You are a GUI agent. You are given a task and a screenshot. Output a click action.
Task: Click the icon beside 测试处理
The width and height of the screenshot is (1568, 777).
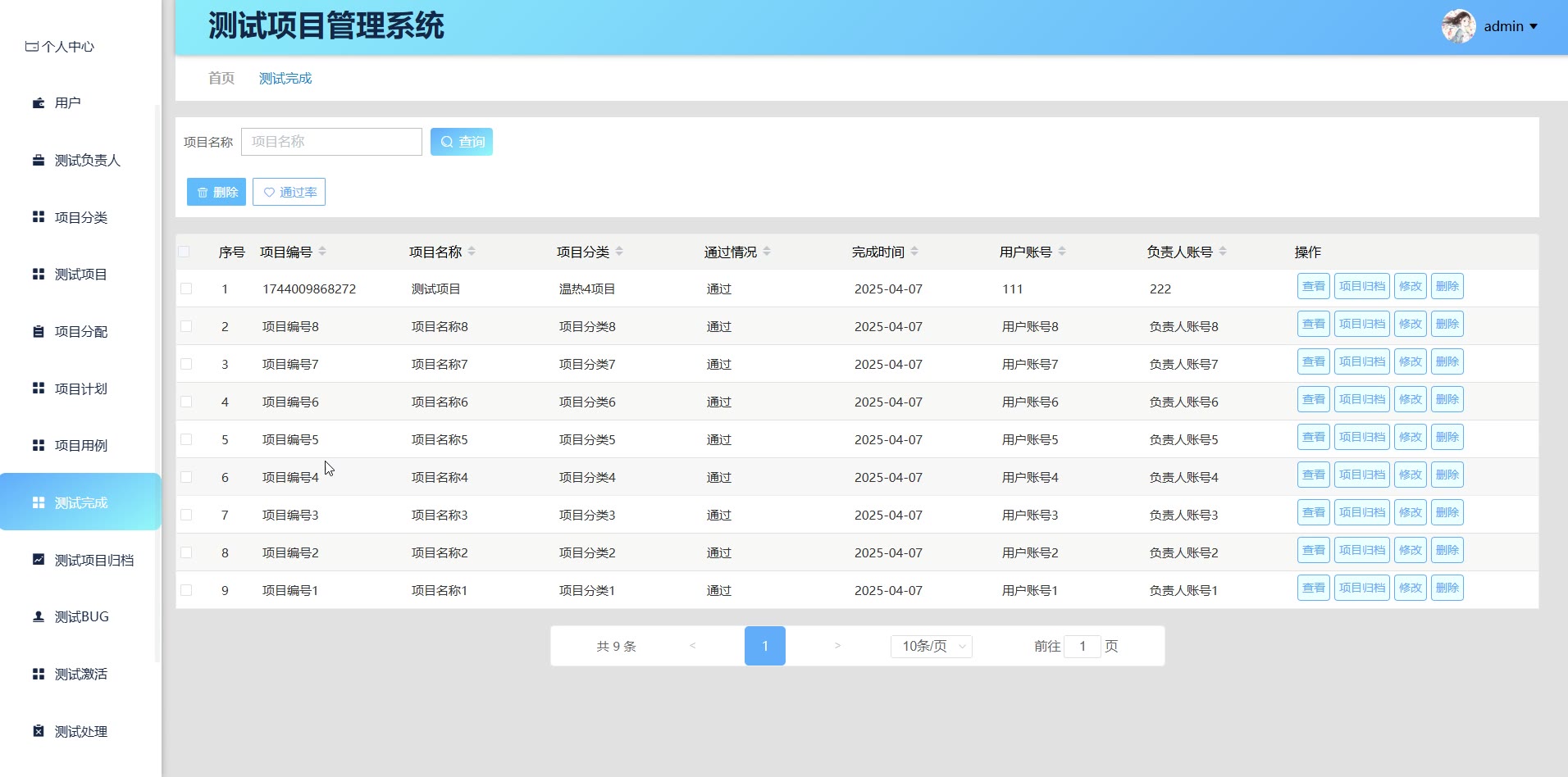click(x=38, y=731)
